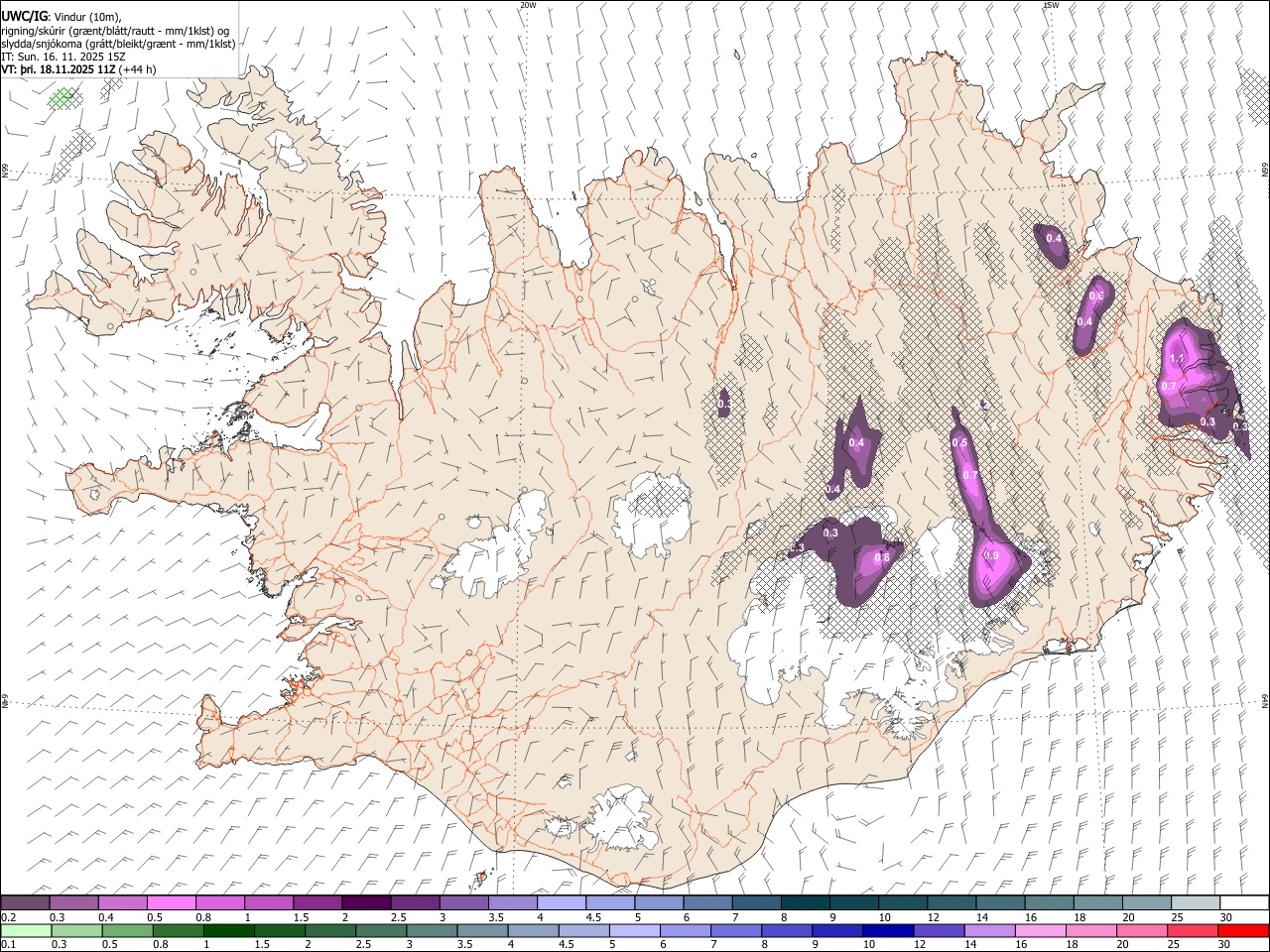Click the 0.5 value on the long purple map band
The width and height of the screenshot is (1270, 952).
pyautogui.click(x=959, y=442)
